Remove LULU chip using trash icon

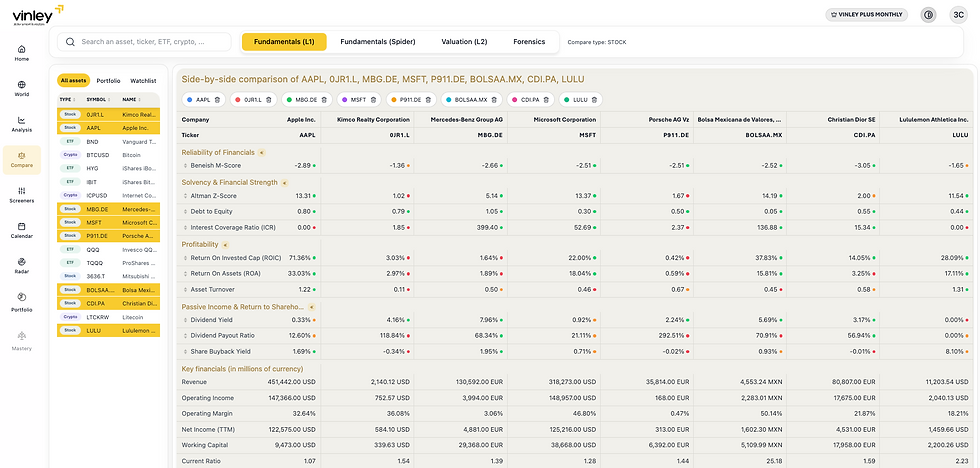coord(594,99)
